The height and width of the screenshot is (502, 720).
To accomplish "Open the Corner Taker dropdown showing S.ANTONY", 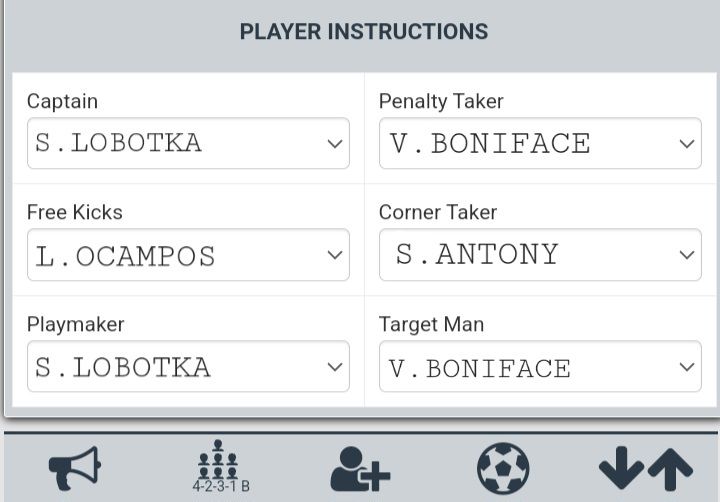I will [540, 254].
